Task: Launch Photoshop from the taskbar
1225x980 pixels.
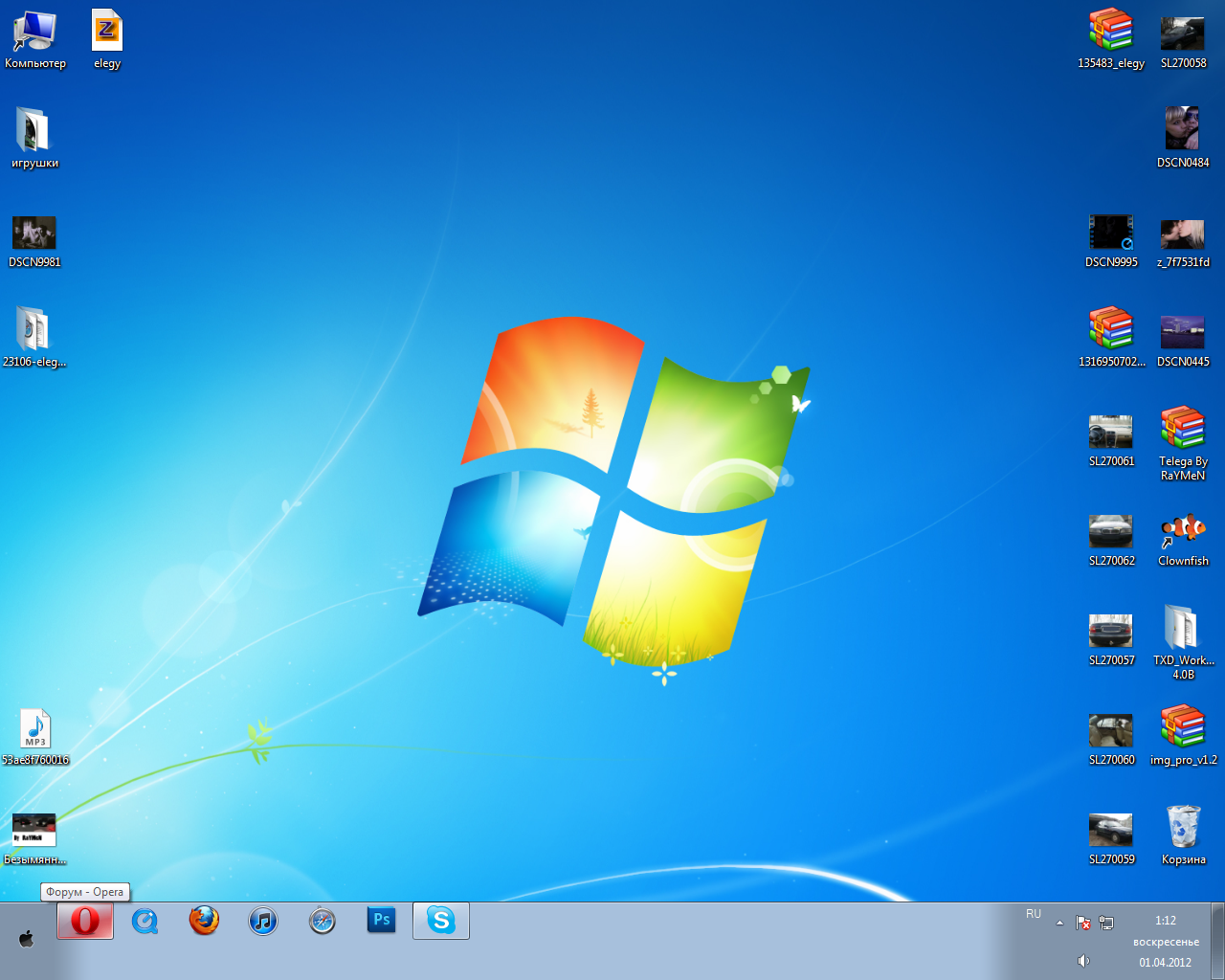Action: pyautogui.click(x=382, y=921)
